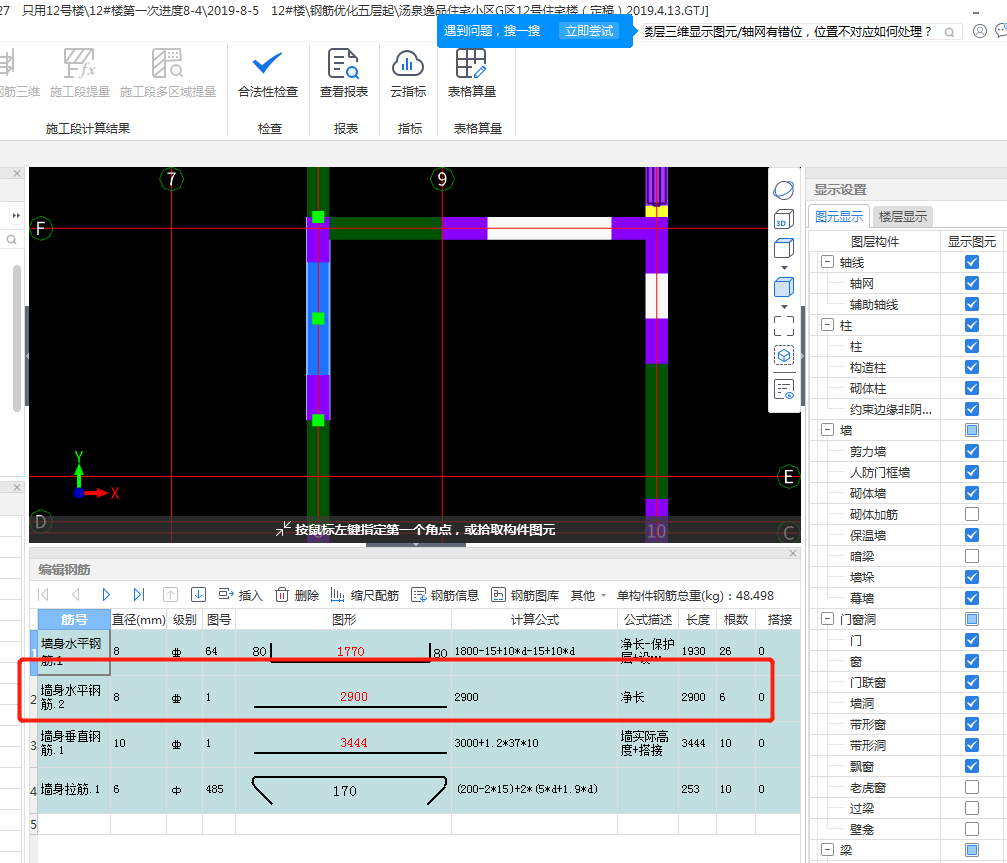Click the dashed cube element view icon
1007x863 pixels.
coord(784,355)
